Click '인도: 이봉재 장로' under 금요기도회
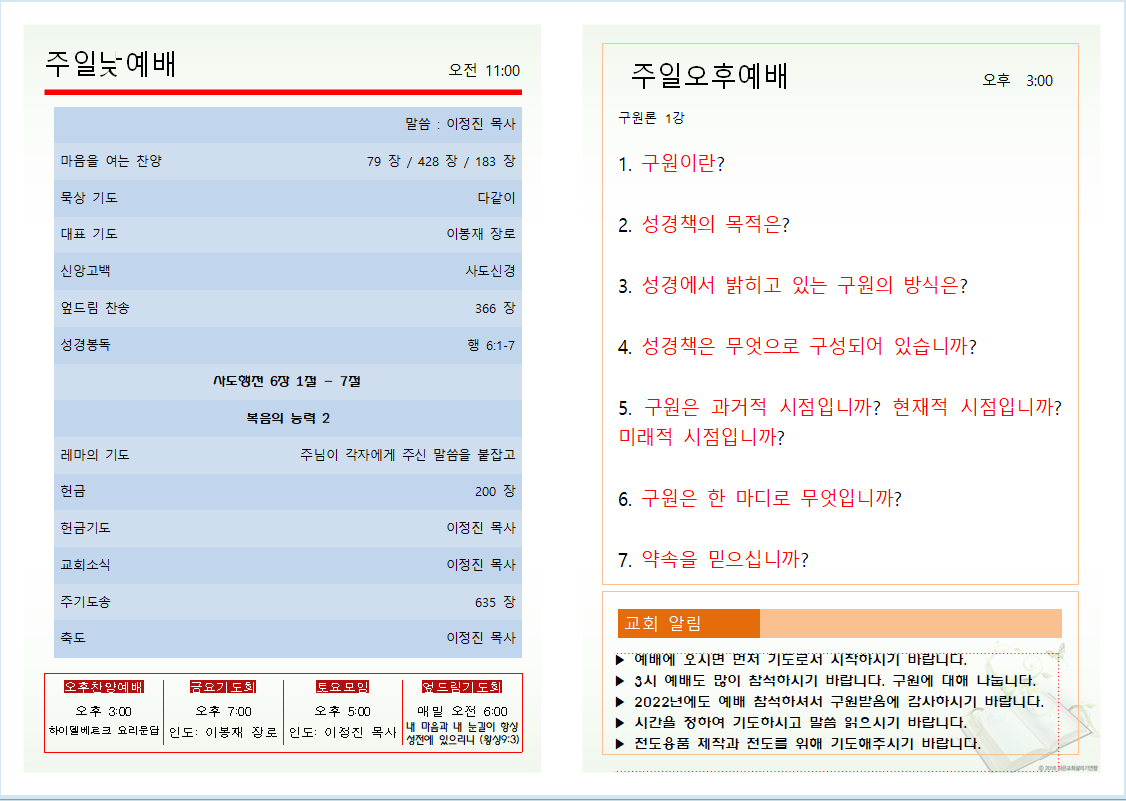This screenshot has width=1126, height=801. (x=223, y=732)
